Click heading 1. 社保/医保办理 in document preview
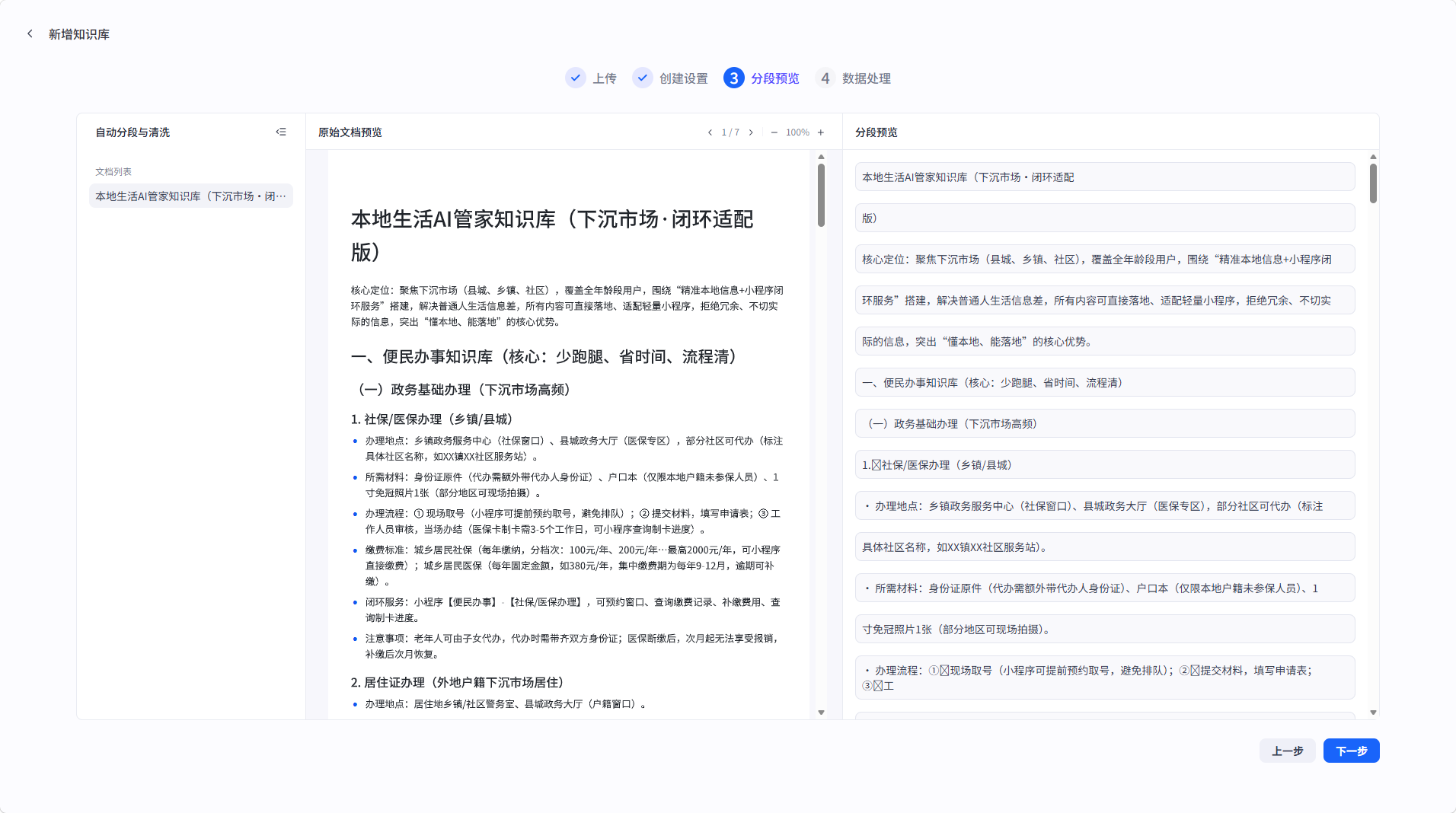Viewport: 1456px width, 813px height. tap(434, 419)
